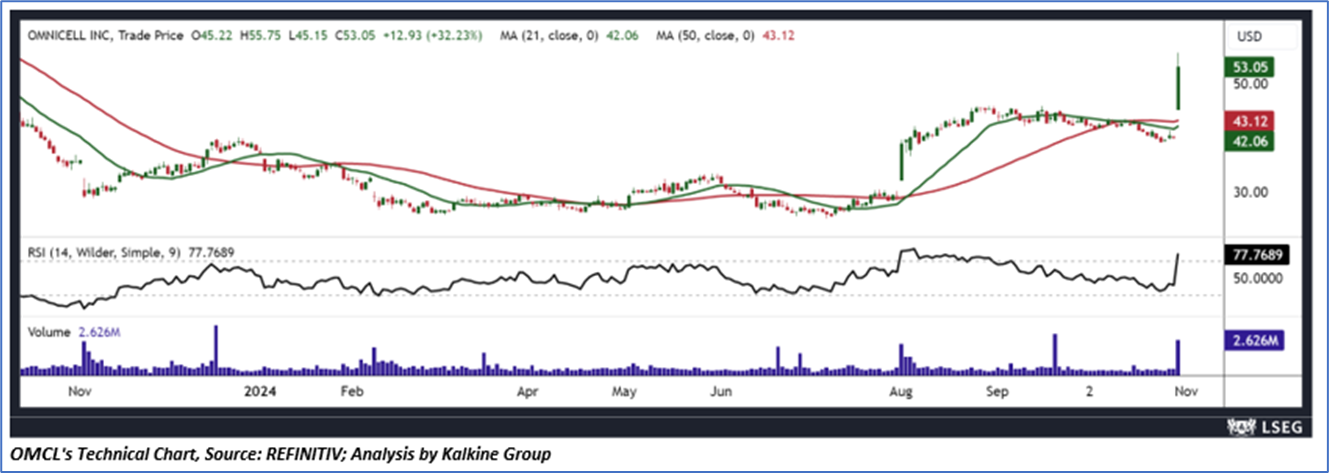Viewport: 1329px width, 473px height.
Task: Click the 50.00 price axis label
Action: coord(1250,85)
